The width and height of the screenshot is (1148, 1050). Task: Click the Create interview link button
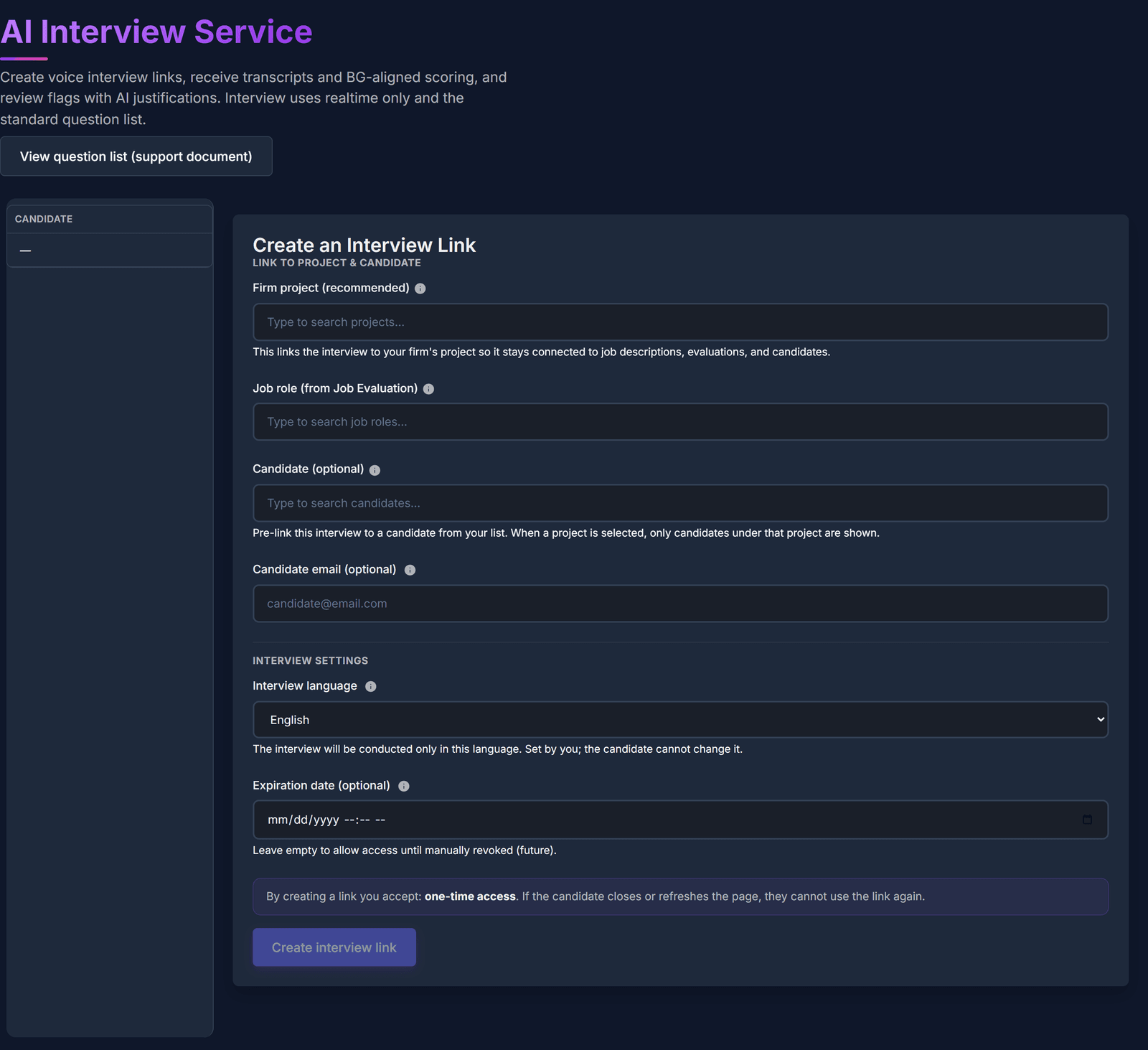point(334,947)
